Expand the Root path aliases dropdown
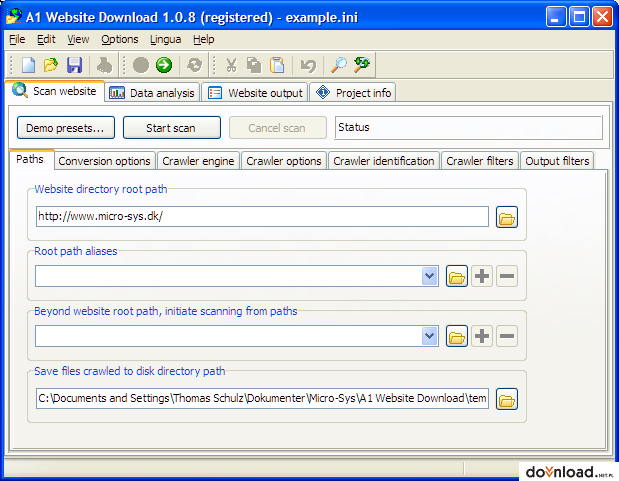Screen dimensions: 619x481 pos(430,276)
